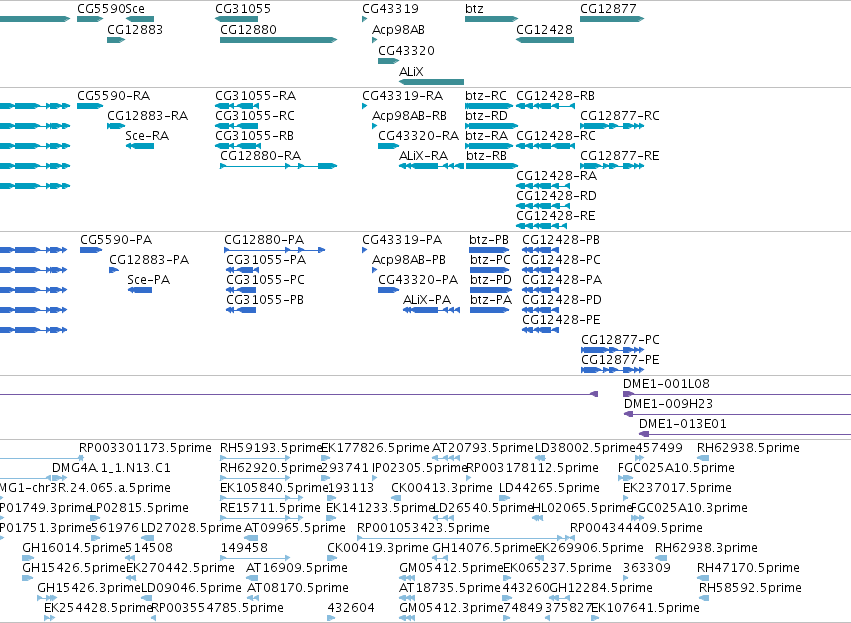
Task: Click EST RP001053423.5prime
Action: (423, 527)
